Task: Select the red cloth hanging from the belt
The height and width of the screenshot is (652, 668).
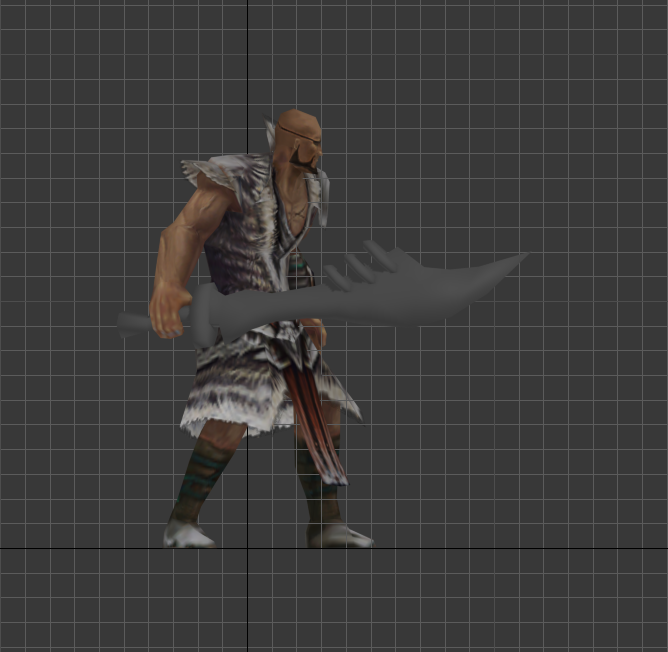Action: (x=315, y=426)
